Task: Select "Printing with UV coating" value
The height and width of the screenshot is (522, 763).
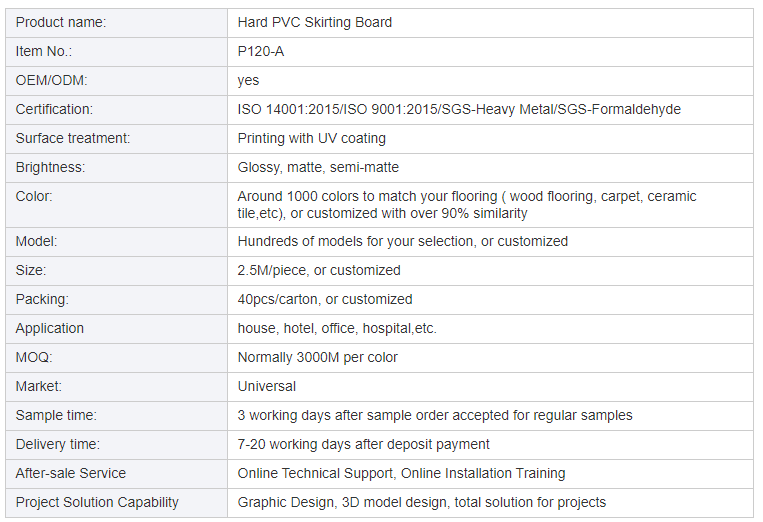Action: point(311,138)
